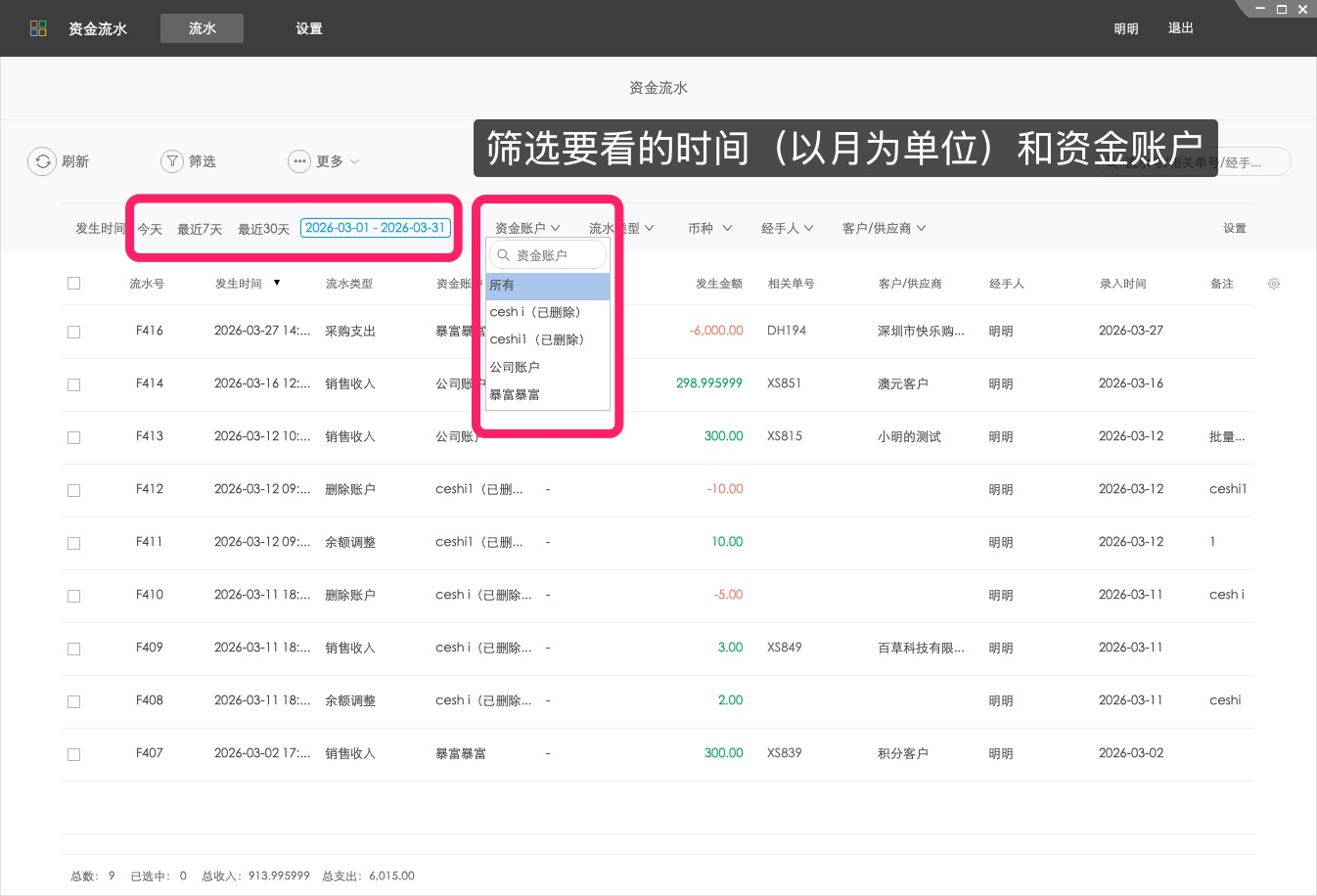Select 暴富暴富 account option
Screen dimensions: 1317x896
point(548,394)
